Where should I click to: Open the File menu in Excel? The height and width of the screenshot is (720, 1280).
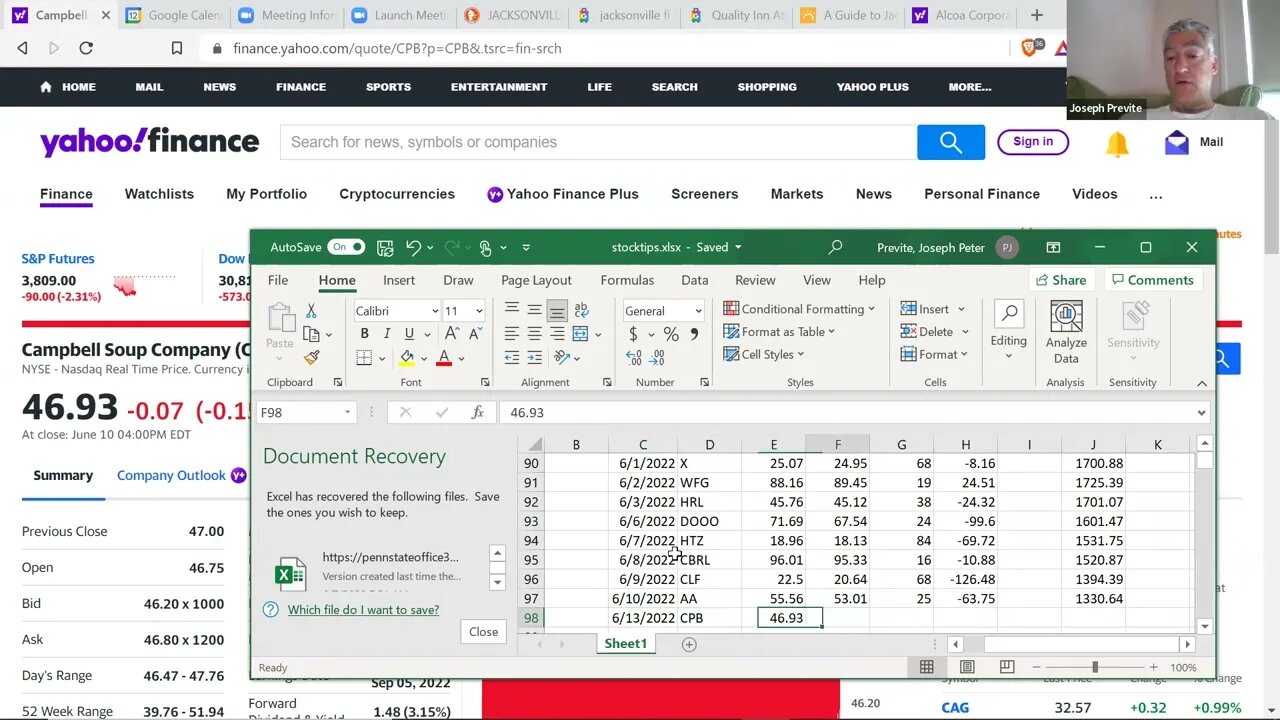278,280
